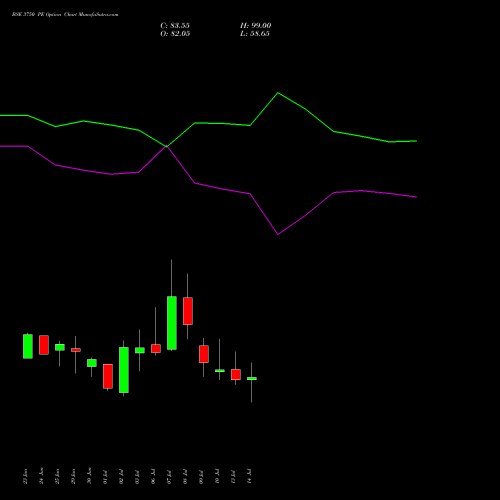Select the 08 Jul date label

click(185, 476)
